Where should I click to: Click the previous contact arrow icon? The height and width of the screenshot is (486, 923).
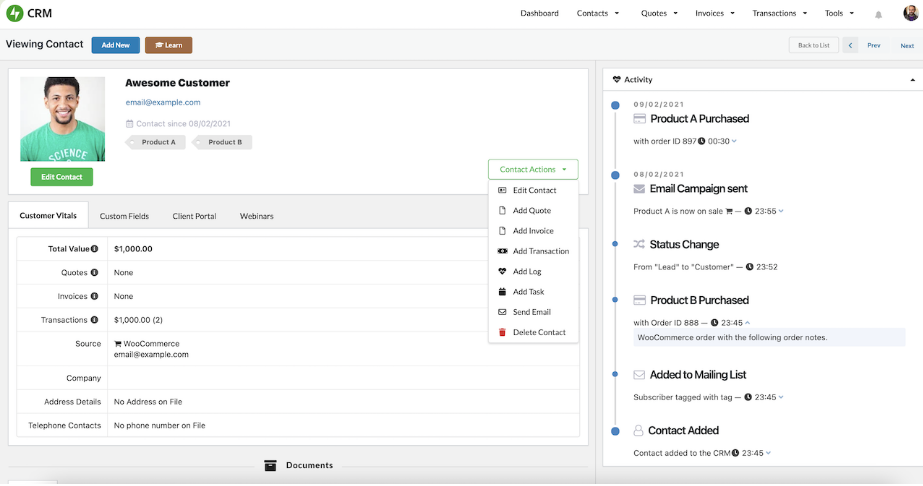(850, 45)
